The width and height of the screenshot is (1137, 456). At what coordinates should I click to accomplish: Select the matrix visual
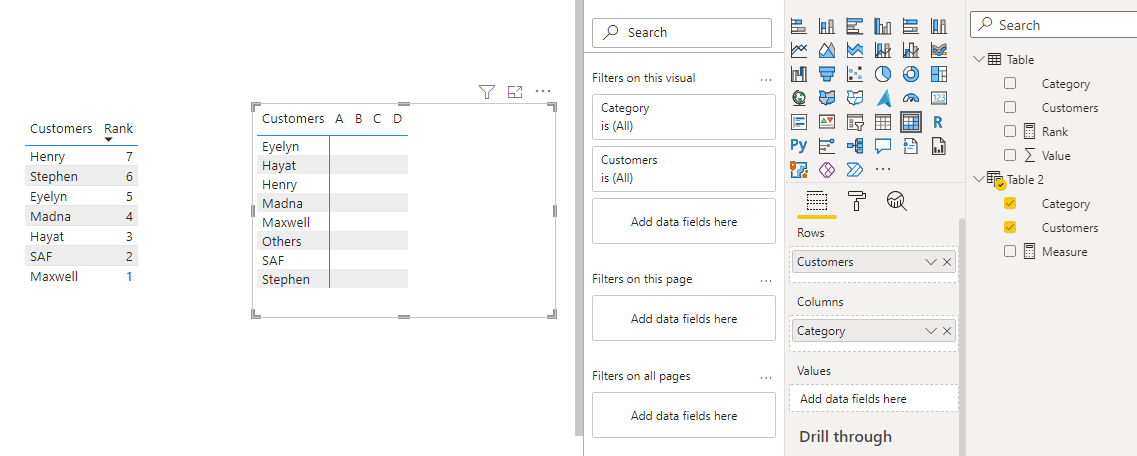pyautogui.click(x=911, y=122)
